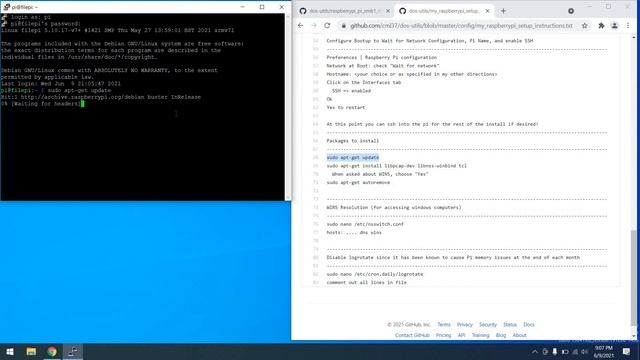Open the Privacy footer link
Viewport: 640px width, 360px height.
[x=464, y=324]
